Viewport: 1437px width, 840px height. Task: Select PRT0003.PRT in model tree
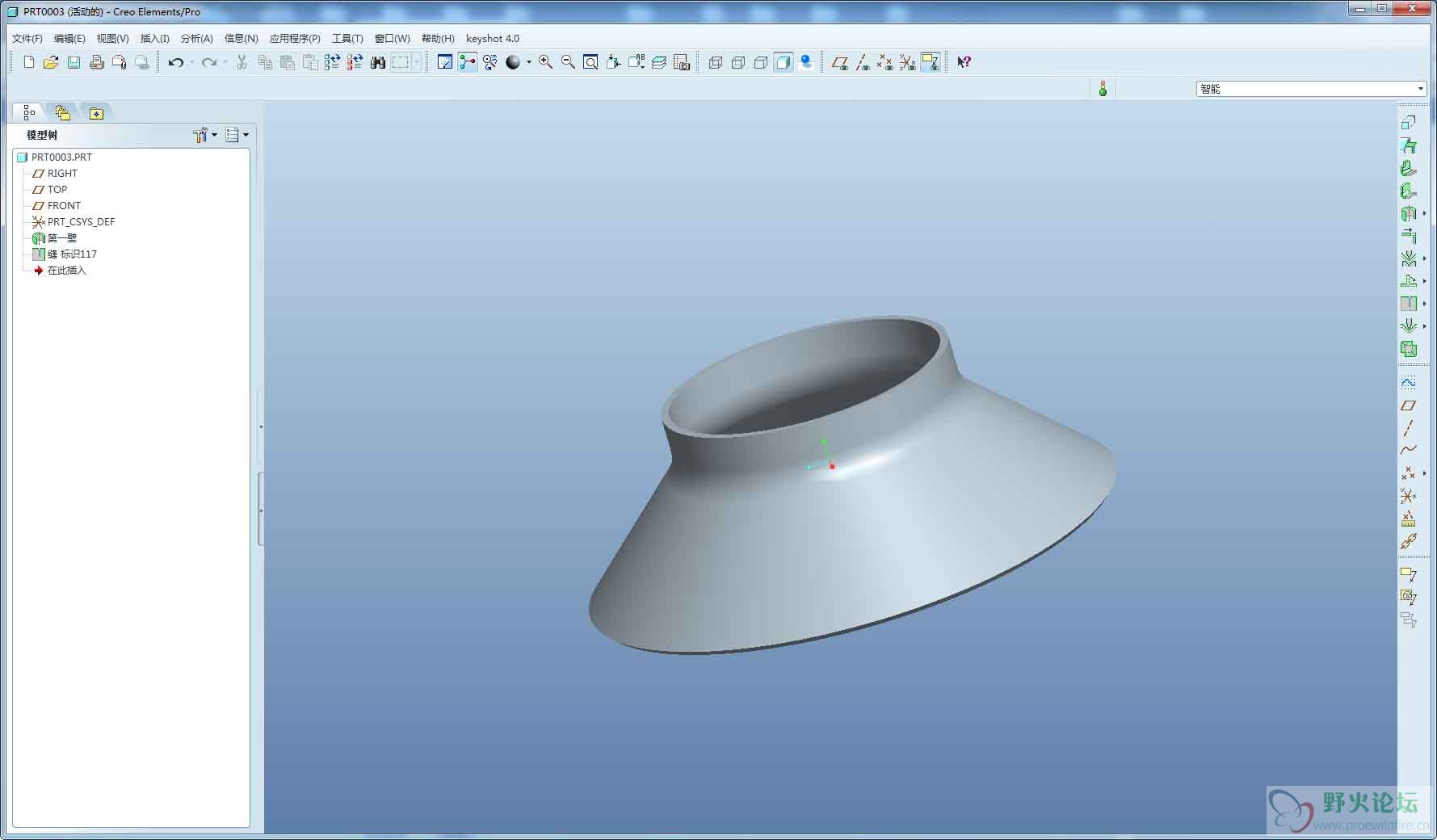(x=54, y=157)
